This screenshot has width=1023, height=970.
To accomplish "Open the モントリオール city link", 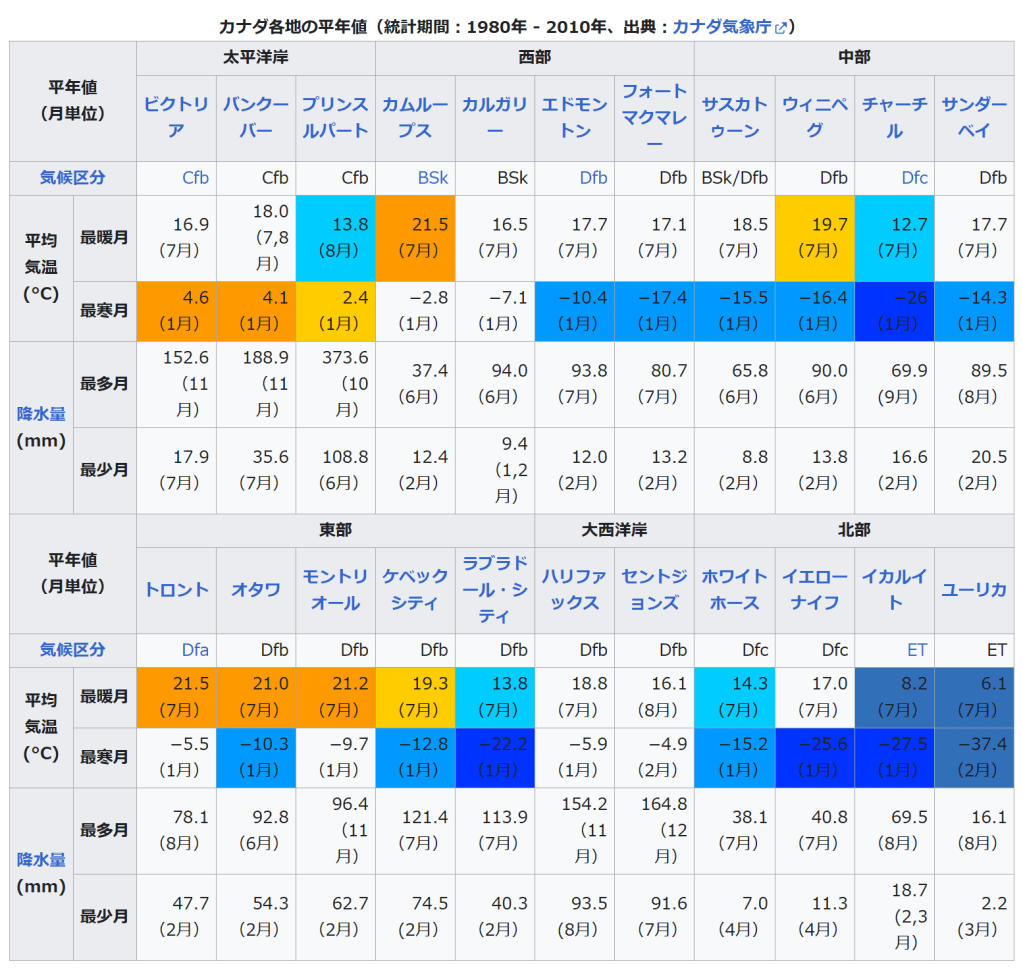I will coord(335,590).
